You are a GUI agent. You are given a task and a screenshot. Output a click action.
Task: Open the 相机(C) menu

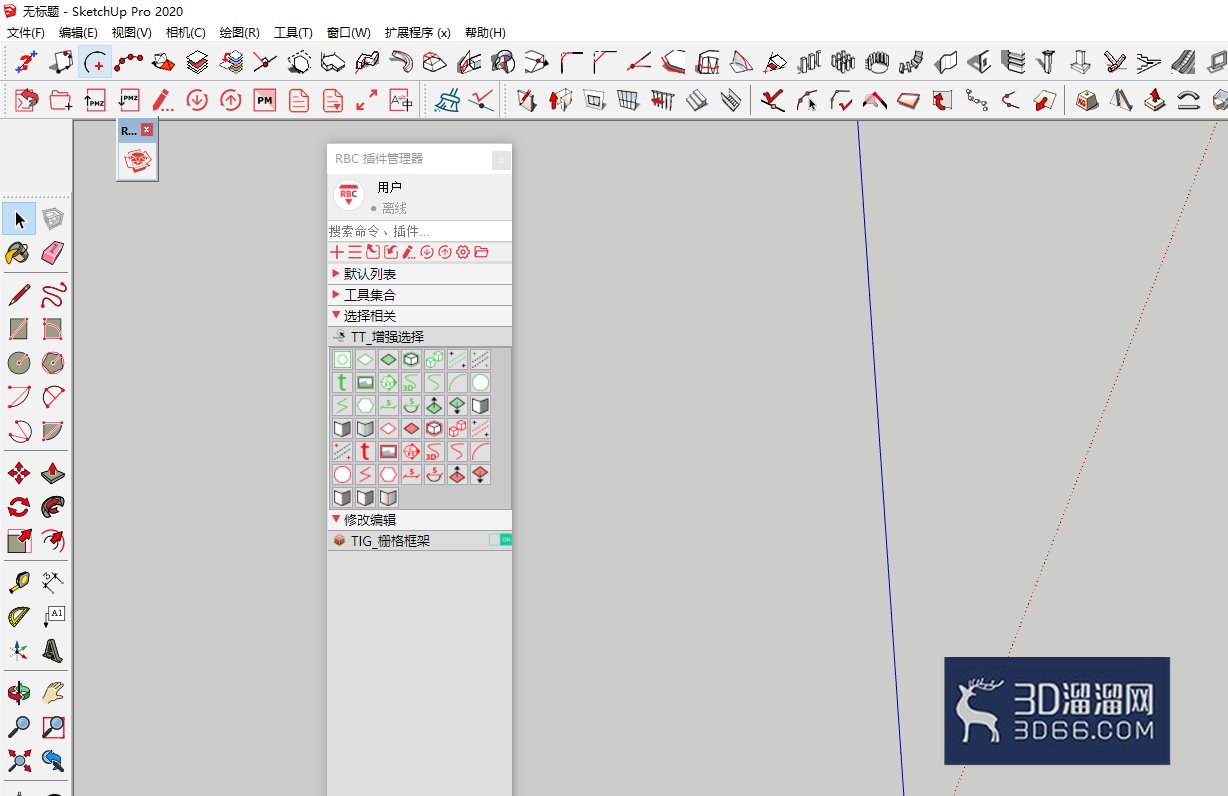[x=185, y=33]
